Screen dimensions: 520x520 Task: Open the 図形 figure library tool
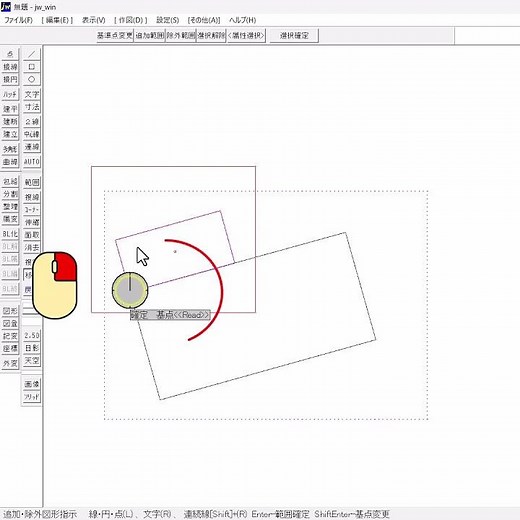[x=10, y=311]
